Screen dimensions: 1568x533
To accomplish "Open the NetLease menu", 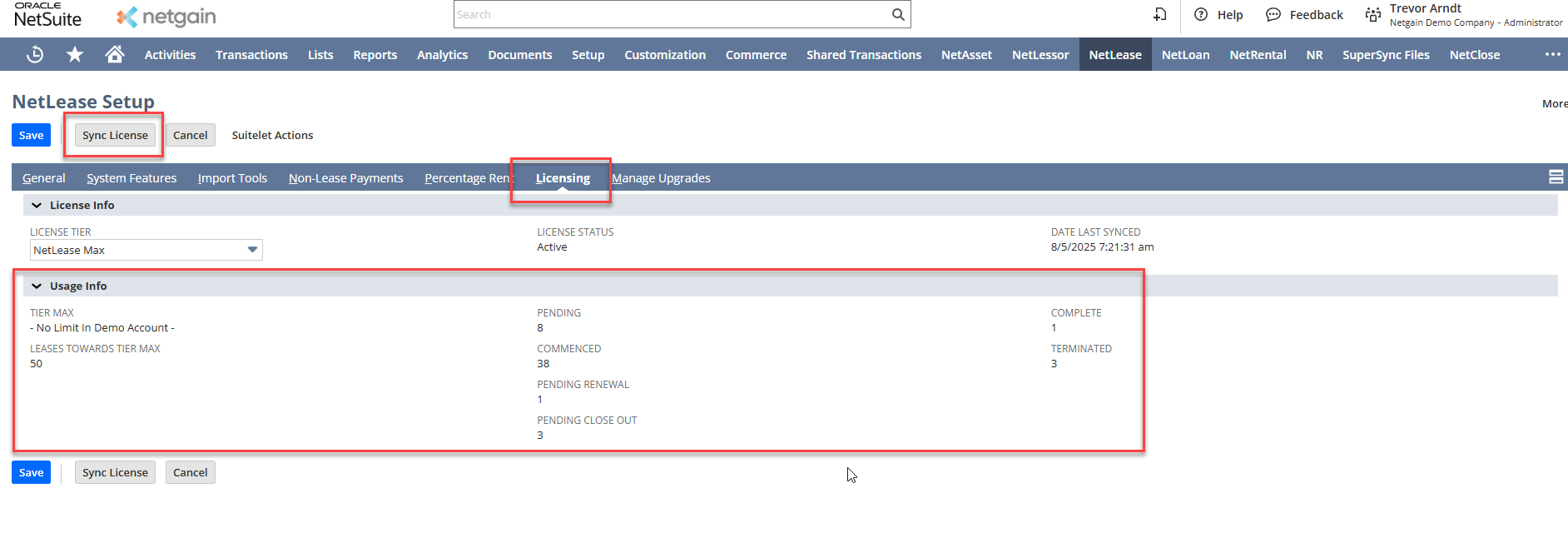I will pos(1115,55).
